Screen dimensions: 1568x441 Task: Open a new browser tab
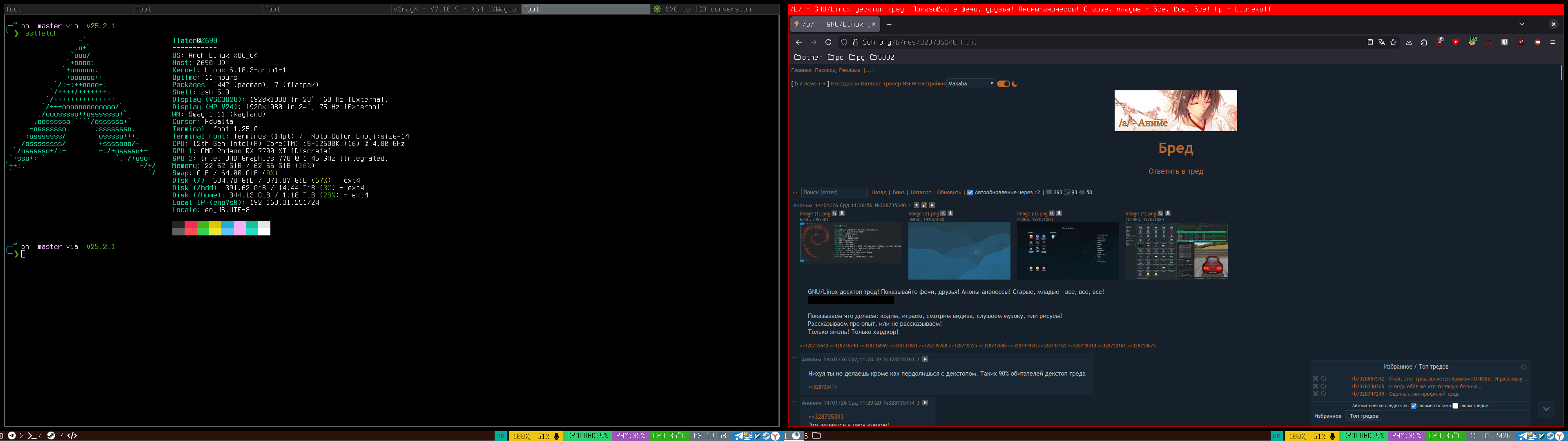point(889,25)
